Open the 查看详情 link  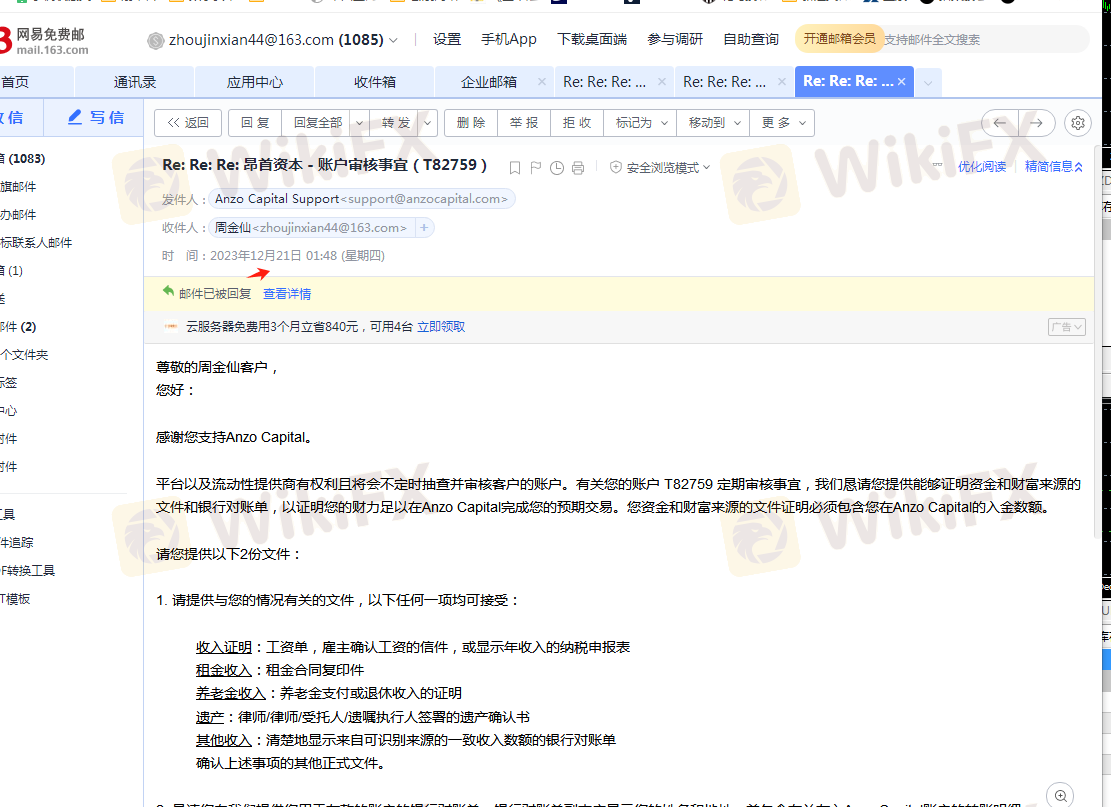pos(287,293)
